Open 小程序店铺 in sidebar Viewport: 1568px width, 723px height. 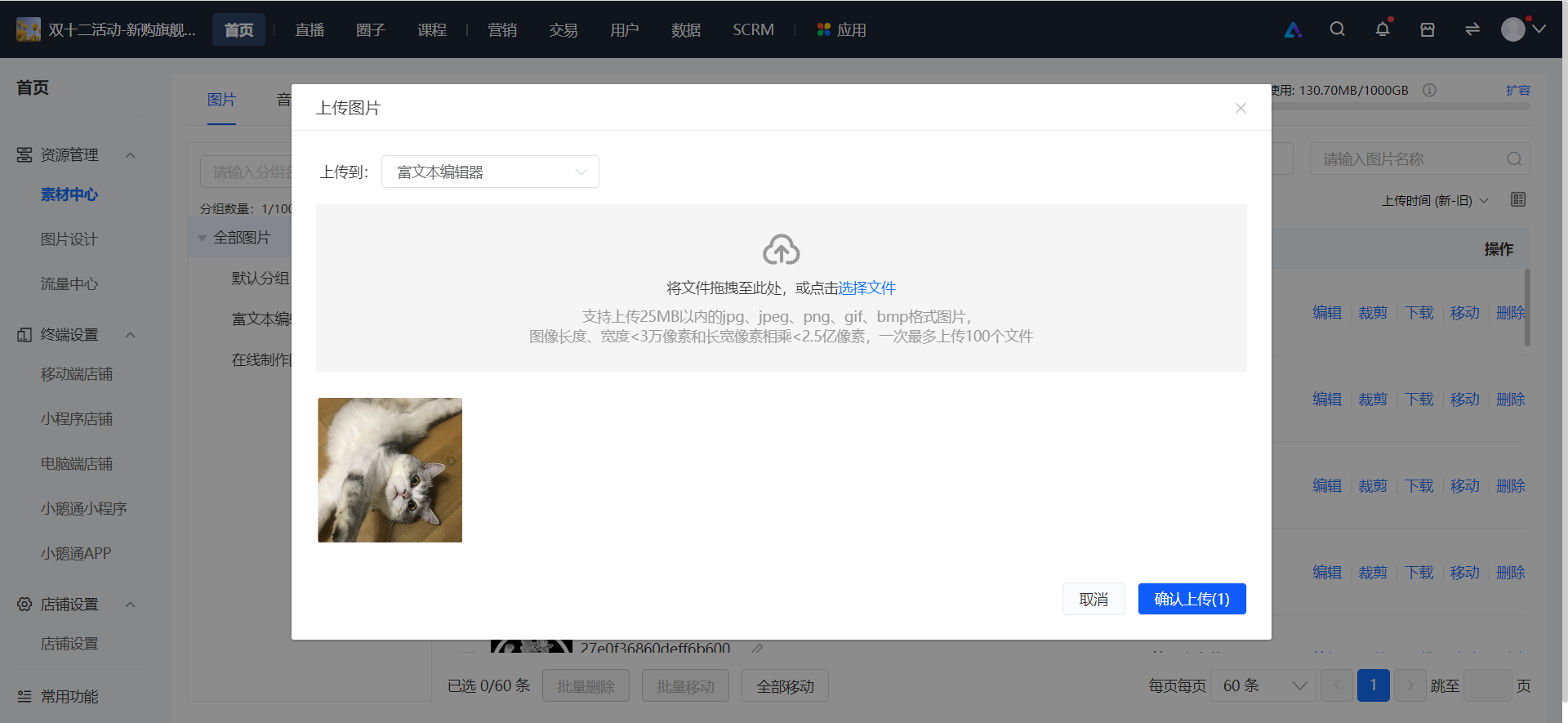point(77,419)
